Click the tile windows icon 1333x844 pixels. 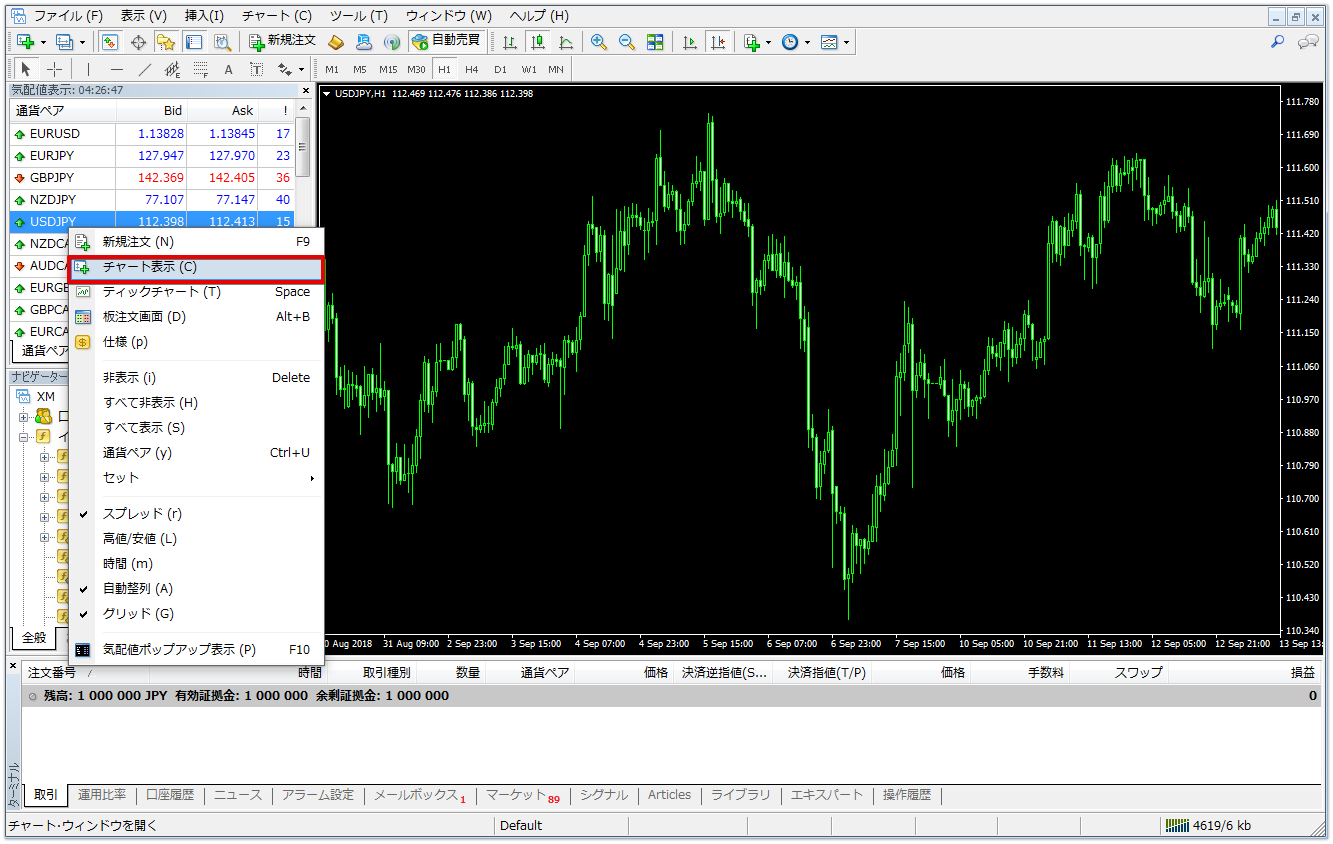655,42
